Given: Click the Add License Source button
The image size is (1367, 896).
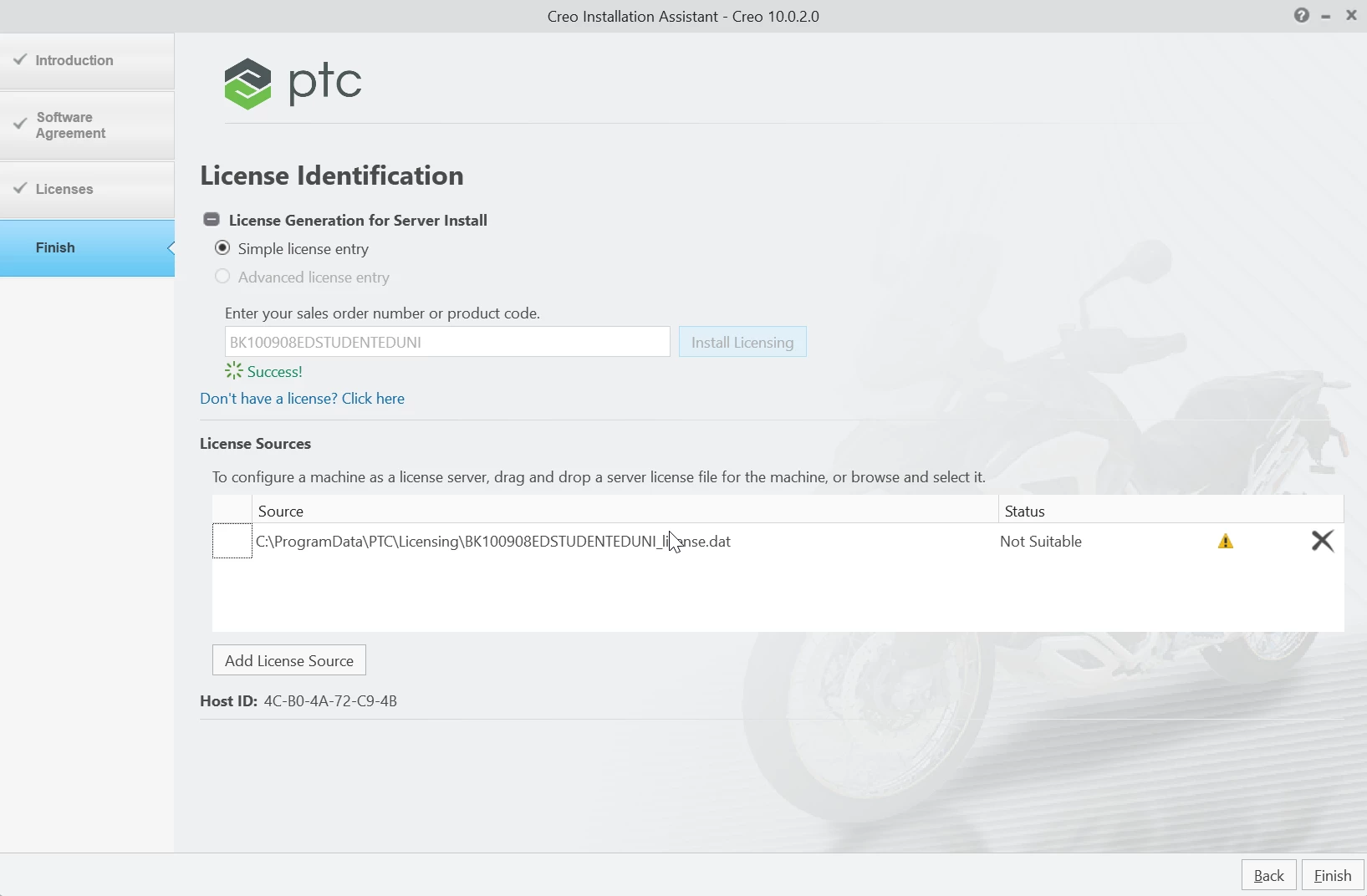Looking at the screenshot, I should click(289, 660).
